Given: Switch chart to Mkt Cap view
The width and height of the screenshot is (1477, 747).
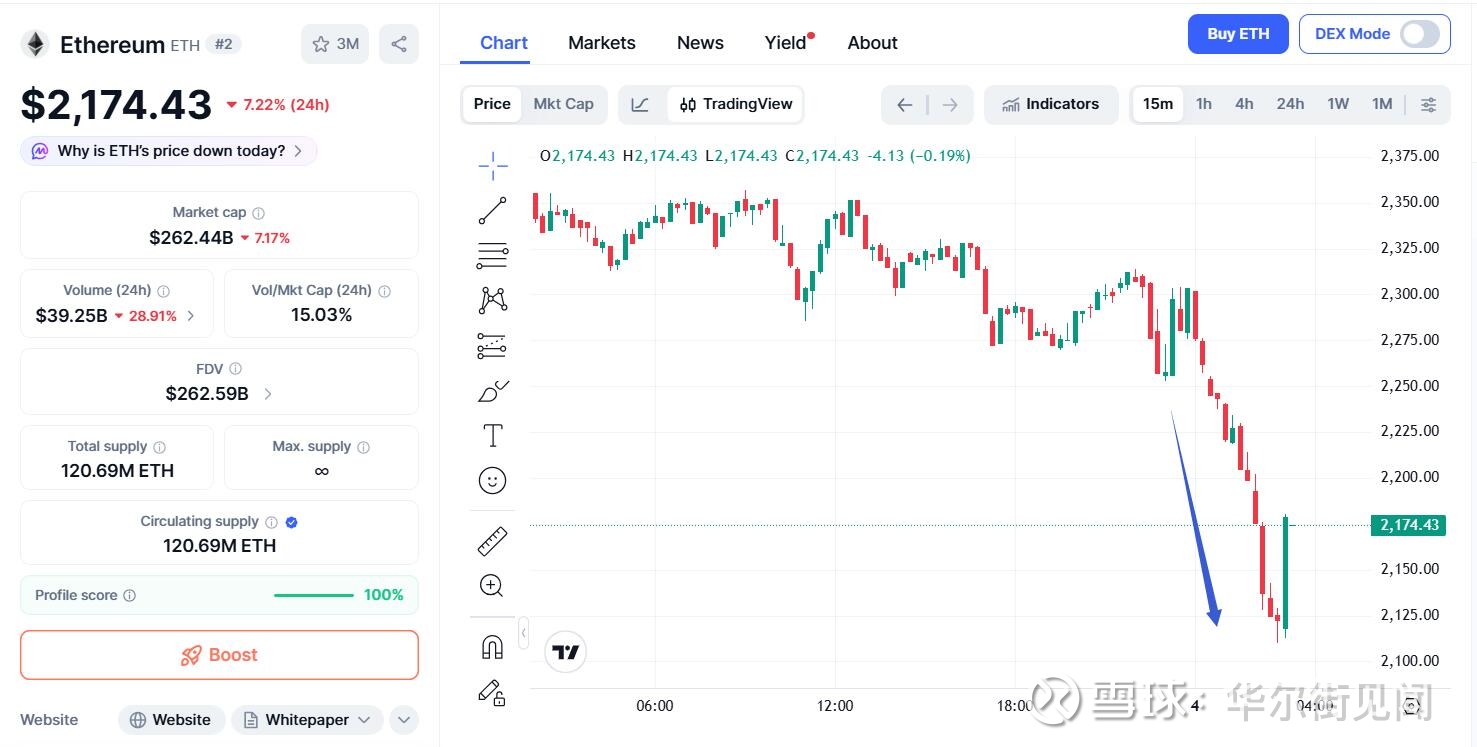Looking at the screenshot, I should (563, 104).
